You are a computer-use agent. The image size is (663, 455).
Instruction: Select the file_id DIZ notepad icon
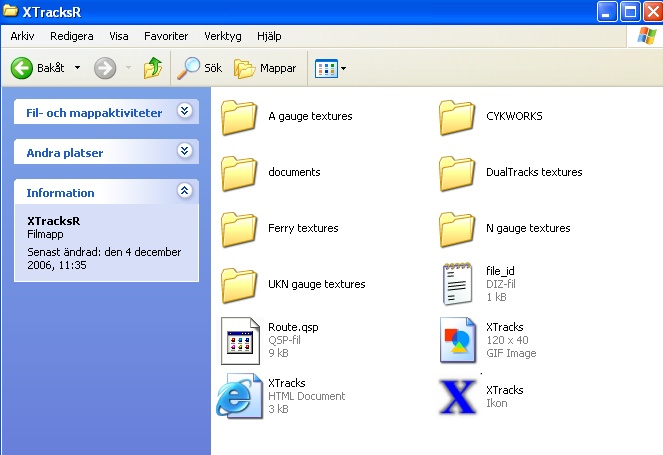(x=457, y=284)
